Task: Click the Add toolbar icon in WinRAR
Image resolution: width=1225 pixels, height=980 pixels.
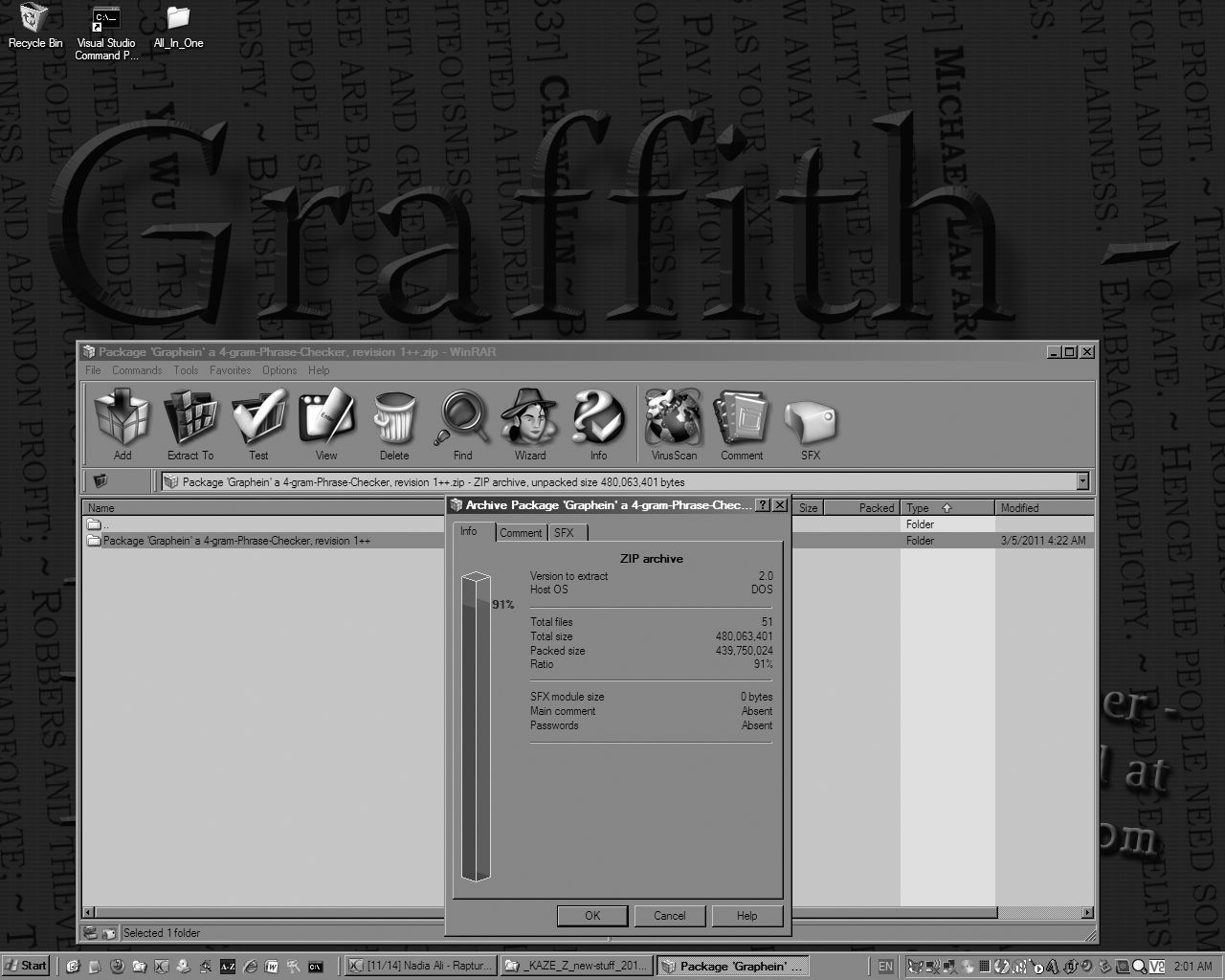Action: coord(122,424)
